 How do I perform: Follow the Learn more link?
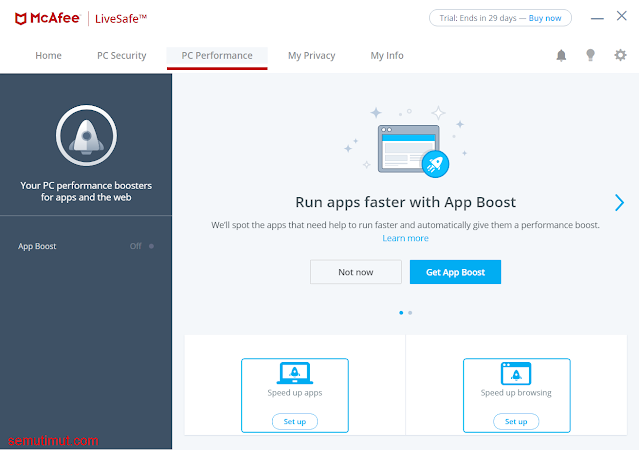point(405,238)
